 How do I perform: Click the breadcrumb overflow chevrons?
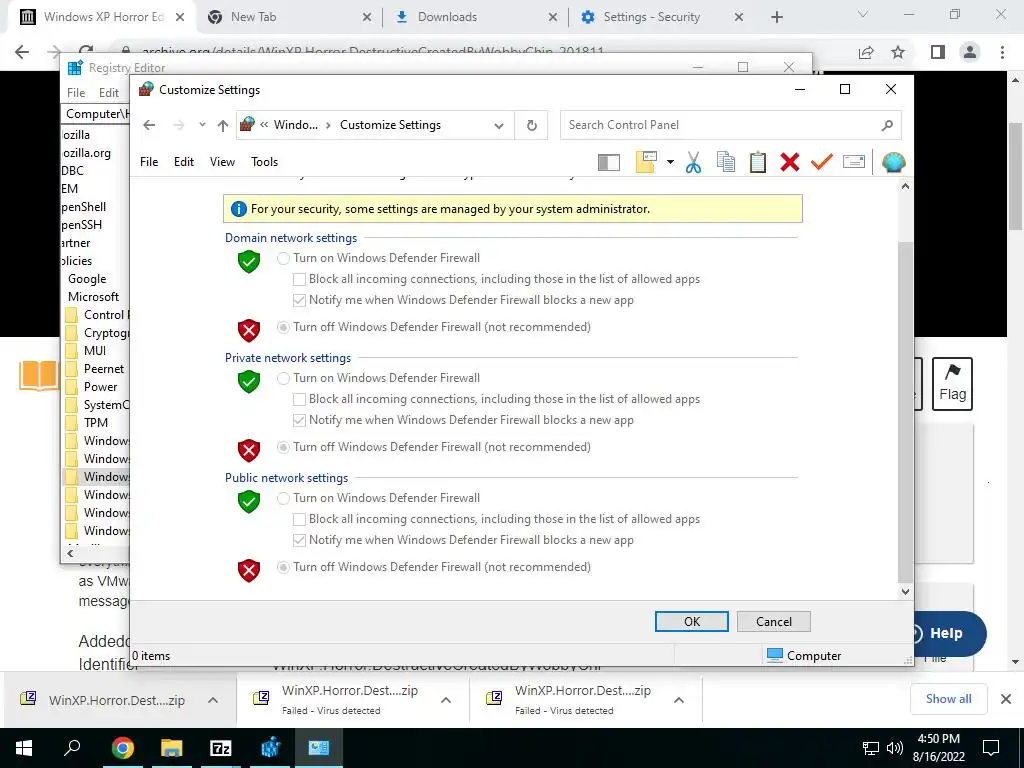(264, 125)
